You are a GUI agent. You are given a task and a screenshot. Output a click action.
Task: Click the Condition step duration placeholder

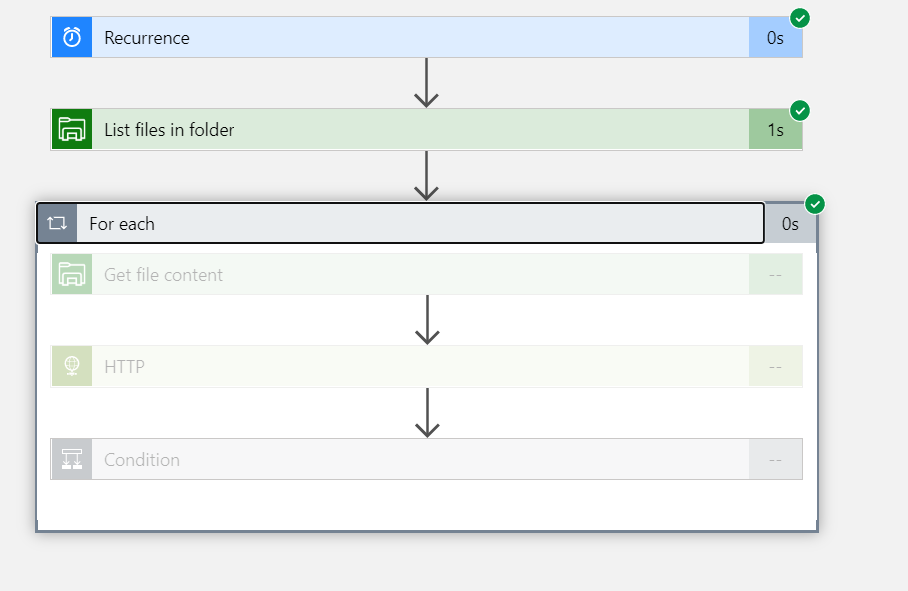click(775, 460)
